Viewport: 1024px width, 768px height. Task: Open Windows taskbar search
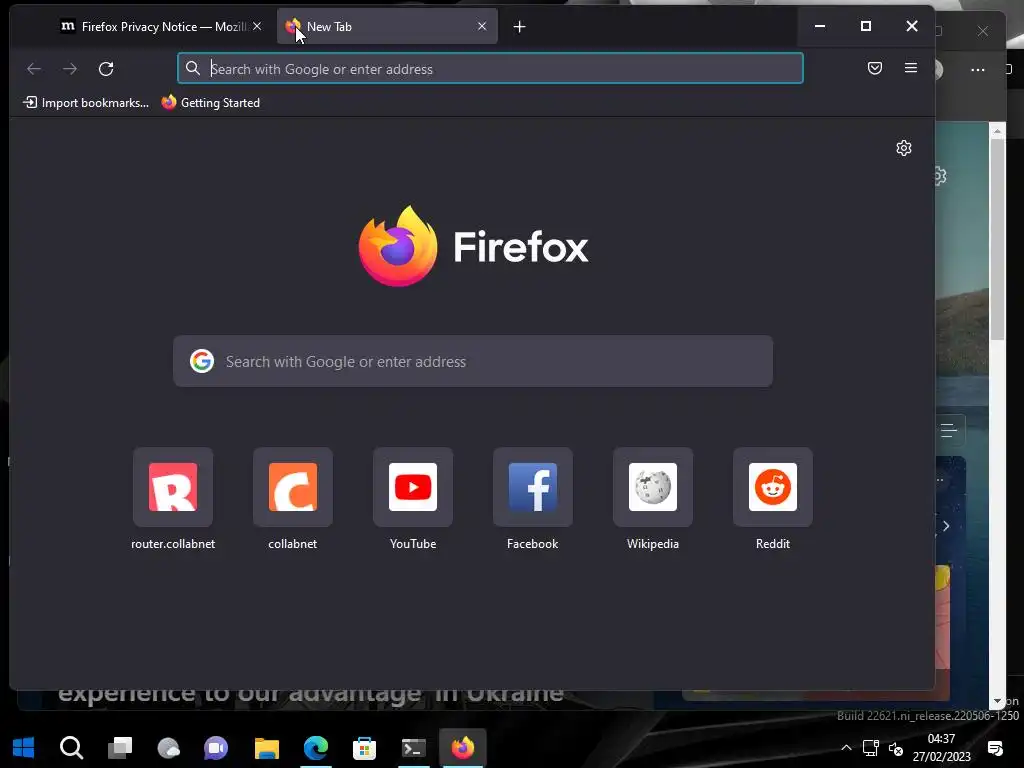pos(71,747)
